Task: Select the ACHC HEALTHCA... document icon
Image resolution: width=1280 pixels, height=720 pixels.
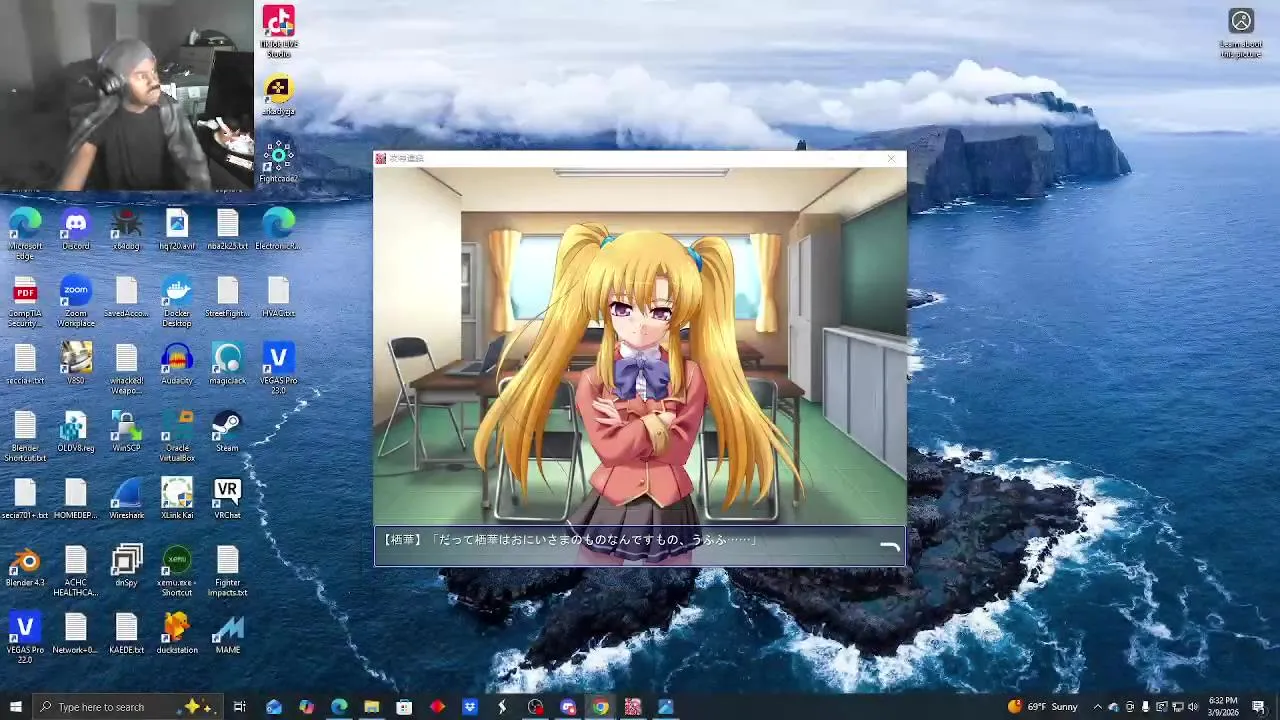Action: tap(76, 571)
